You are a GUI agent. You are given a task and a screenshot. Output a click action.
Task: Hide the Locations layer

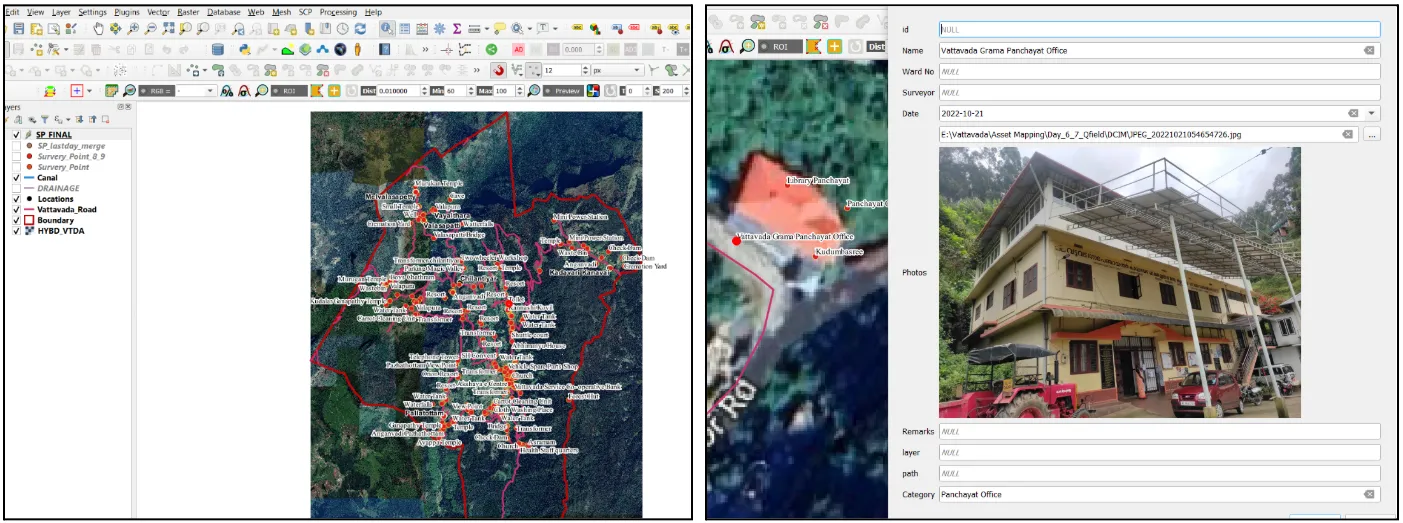tap(16, 199)
